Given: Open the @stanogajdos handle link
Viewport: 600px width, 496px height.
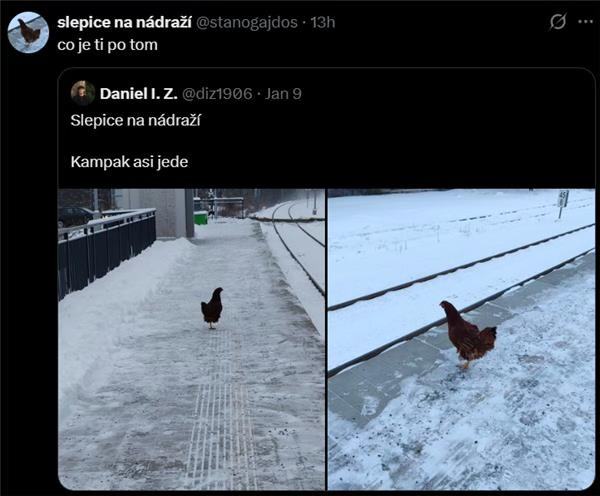Looking at the screenshot, I should click(x=247, y=22).
